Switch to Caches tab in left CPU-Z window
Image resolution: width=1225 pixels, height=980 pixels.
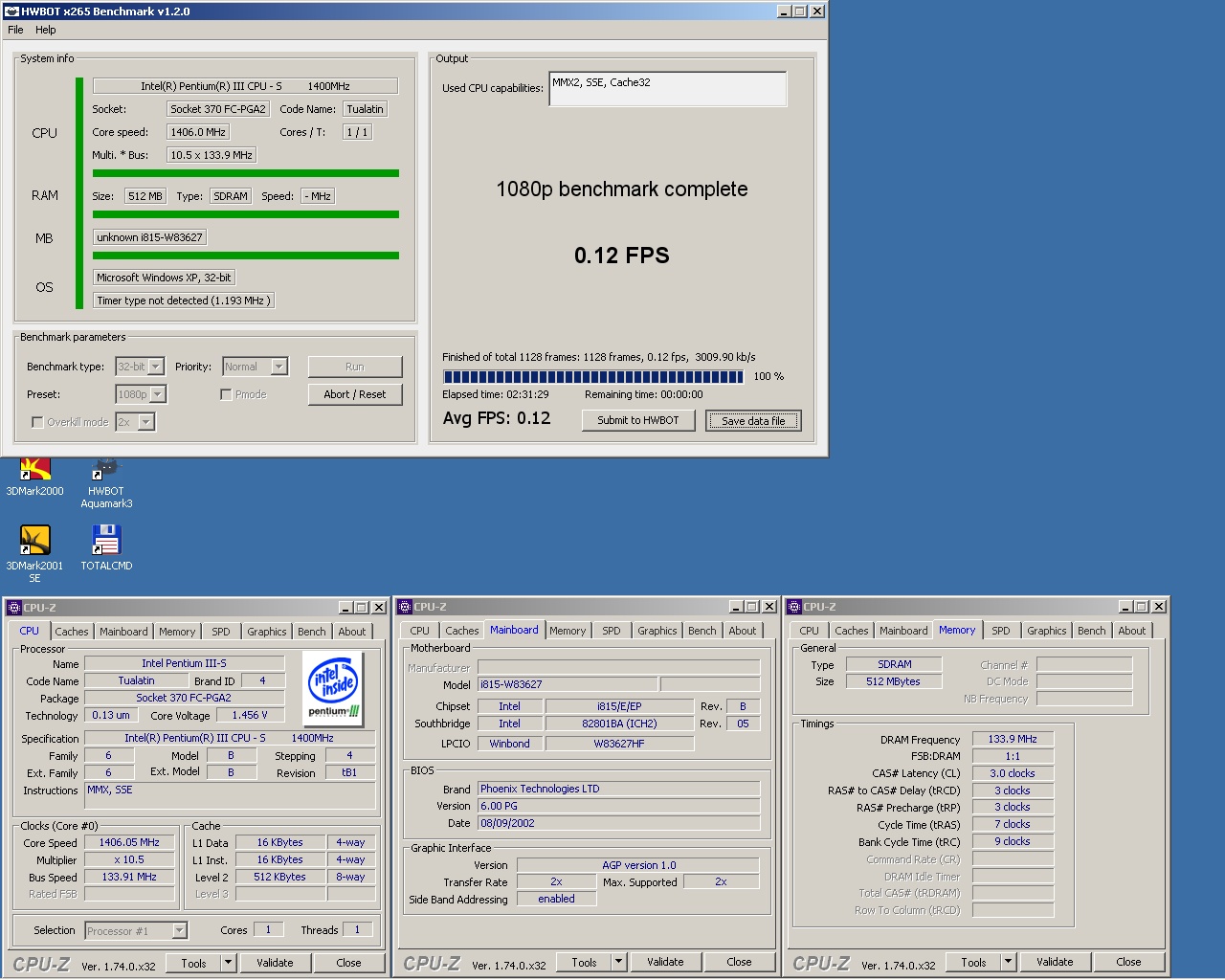pos(72,632)
